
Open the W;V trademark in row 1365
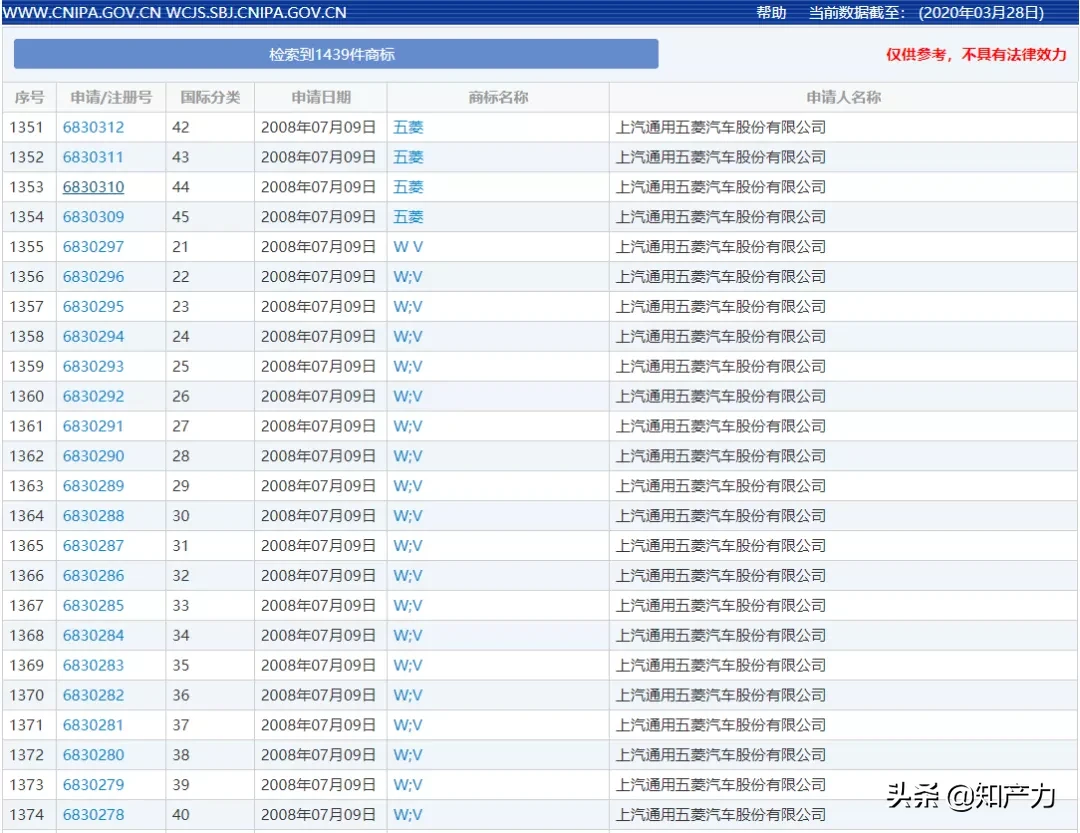[x=408, y=546]
